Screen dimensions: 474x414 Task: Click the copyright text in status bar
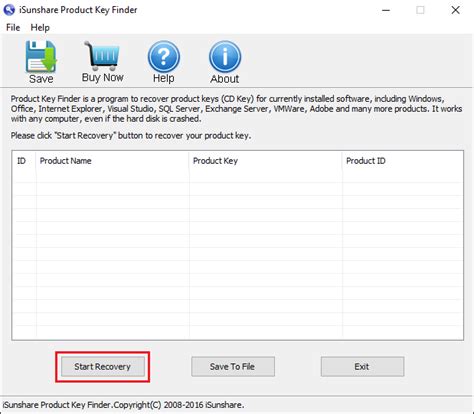tap(123, 405)
